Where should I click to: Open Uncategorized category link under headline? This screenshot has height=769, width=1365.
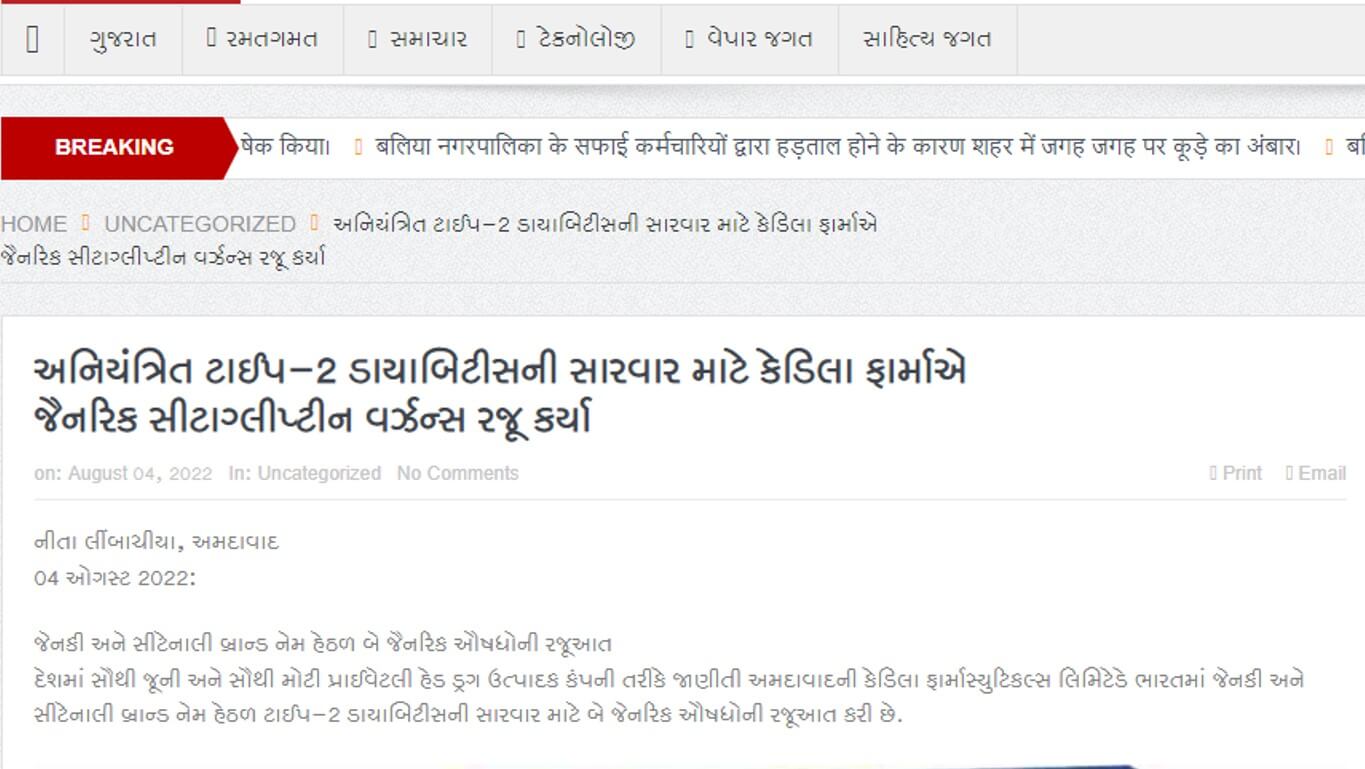tap(319, 473)
